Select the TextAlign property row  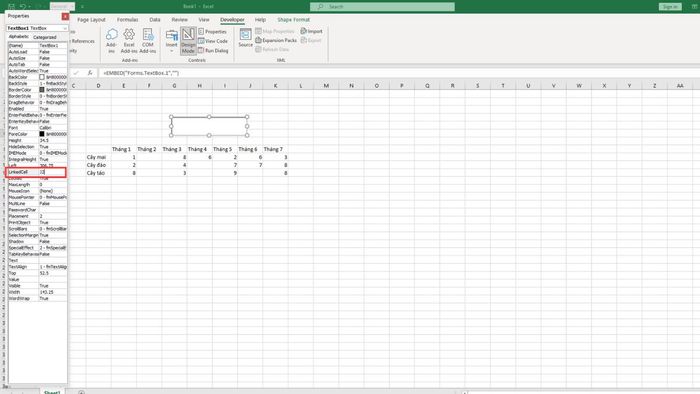click(38, 267)
